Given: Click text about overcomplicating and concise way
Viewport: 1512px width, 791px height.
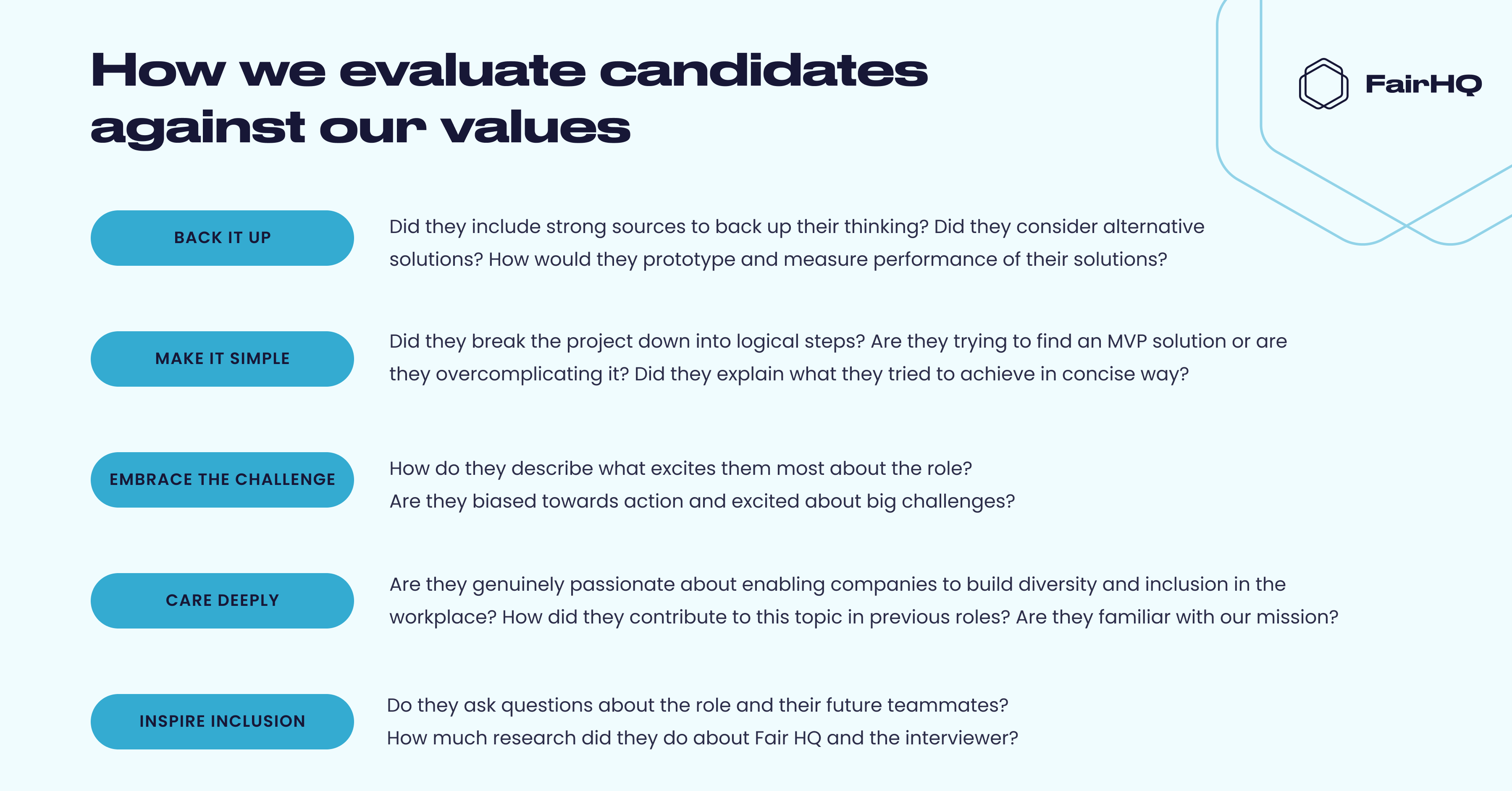Looking at the screenshot, I should point(789,374).
